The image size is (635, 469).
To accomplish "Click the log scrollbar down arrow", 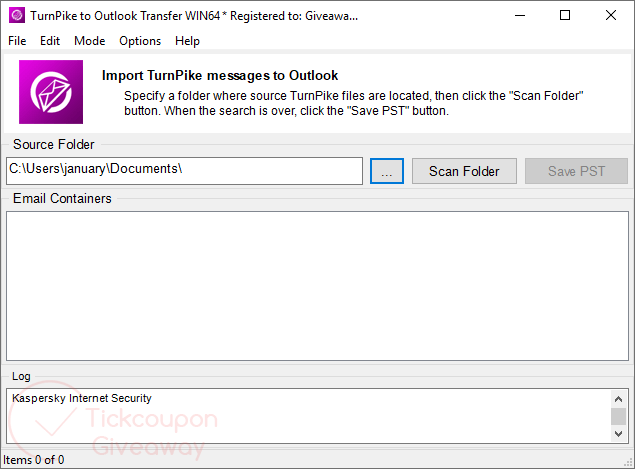I will pyautogui.click(x=618, y=434).
